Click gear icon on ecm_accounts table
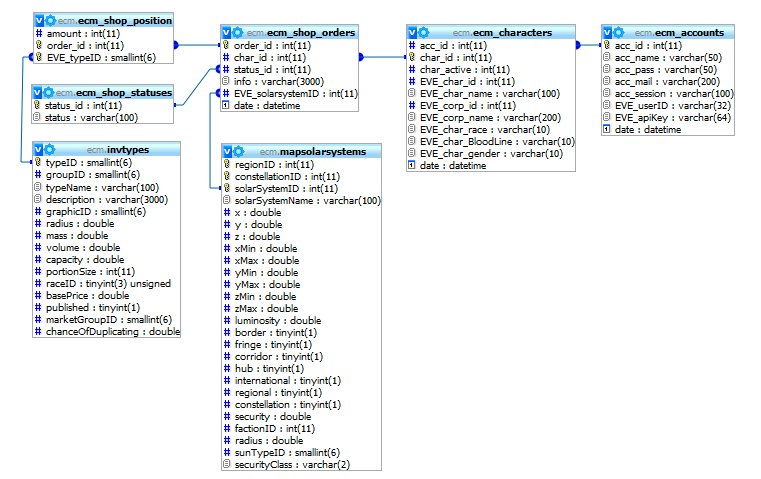761x479 pixels. pyautogui.click(x=618, y=33)
